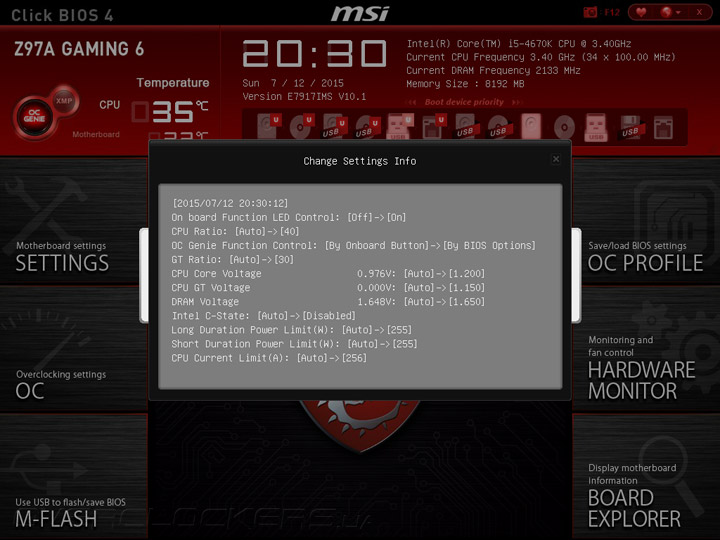
Task: Open the OC overclocking settings menu
Action: pyautogui.click(x=73, y=349)
